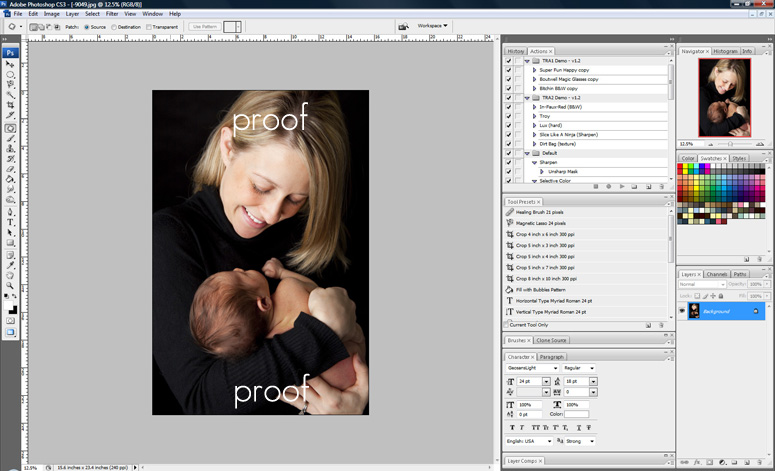Select the Lasso tool in the toolbox

click(10, 85)
